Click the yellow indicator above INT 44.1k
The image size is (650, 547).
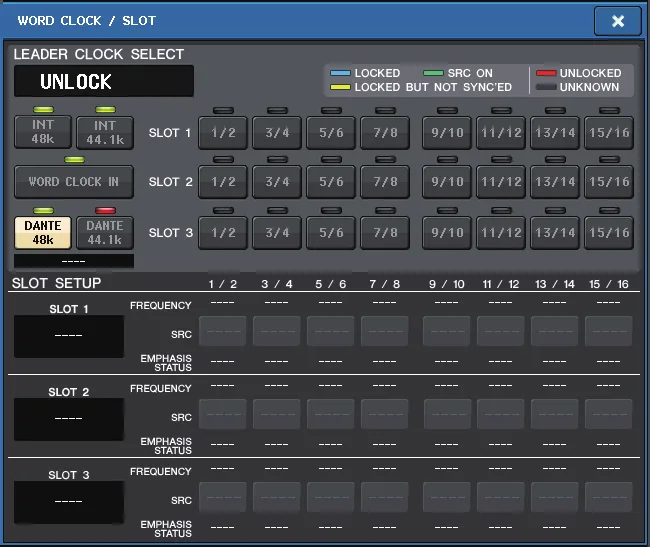tap(105, 110)
